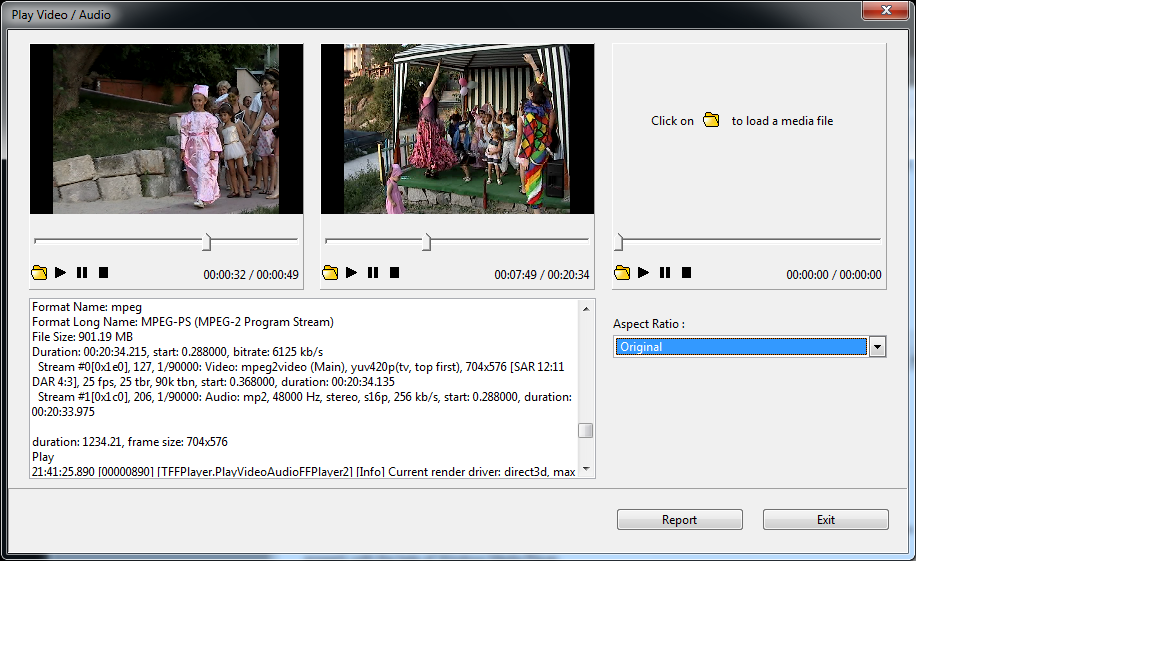
Task: Pause the first video
Action: (83, 272)
